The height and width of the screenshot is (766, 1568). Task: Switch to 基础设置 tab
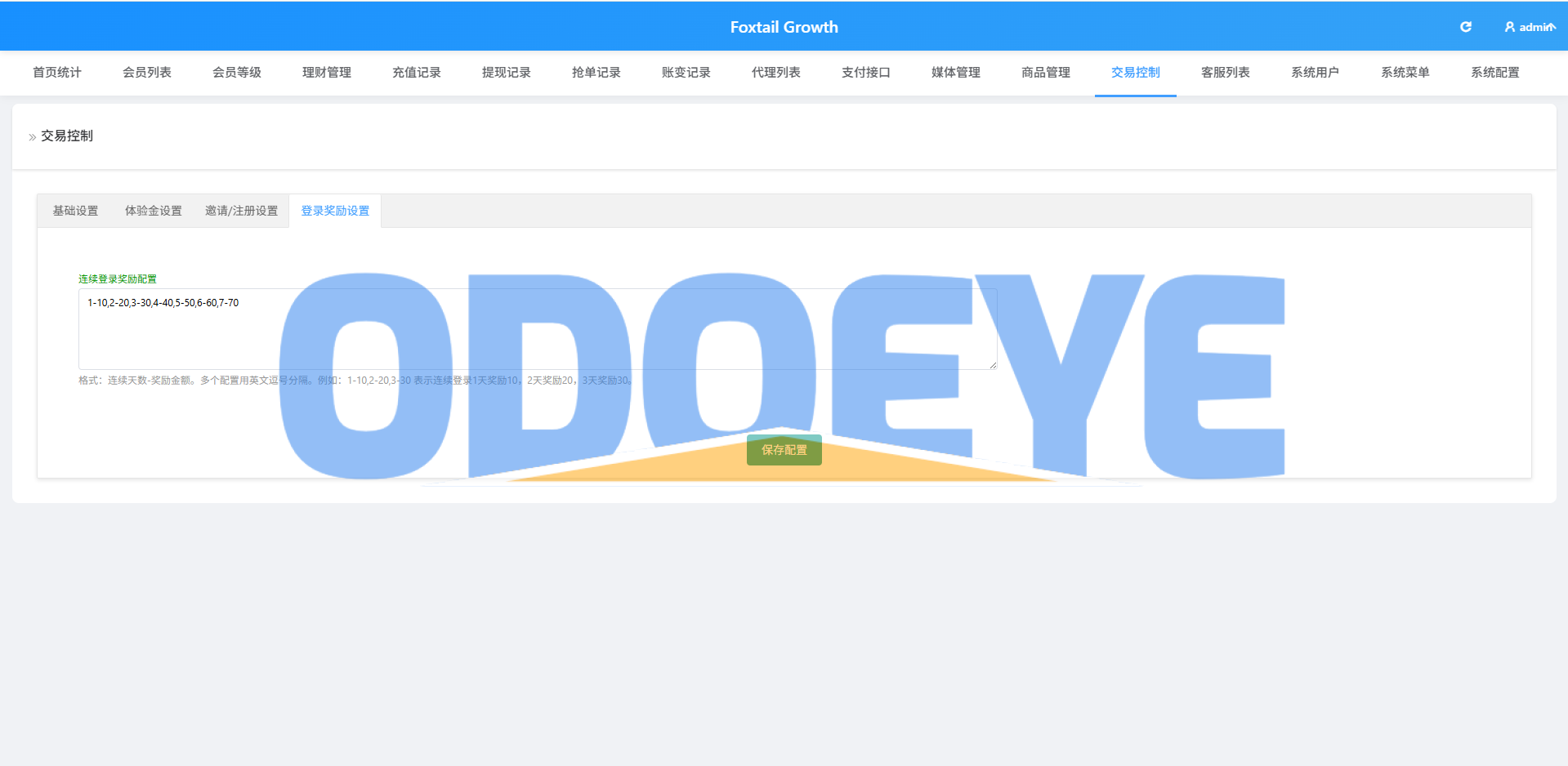tap(75, 211)
